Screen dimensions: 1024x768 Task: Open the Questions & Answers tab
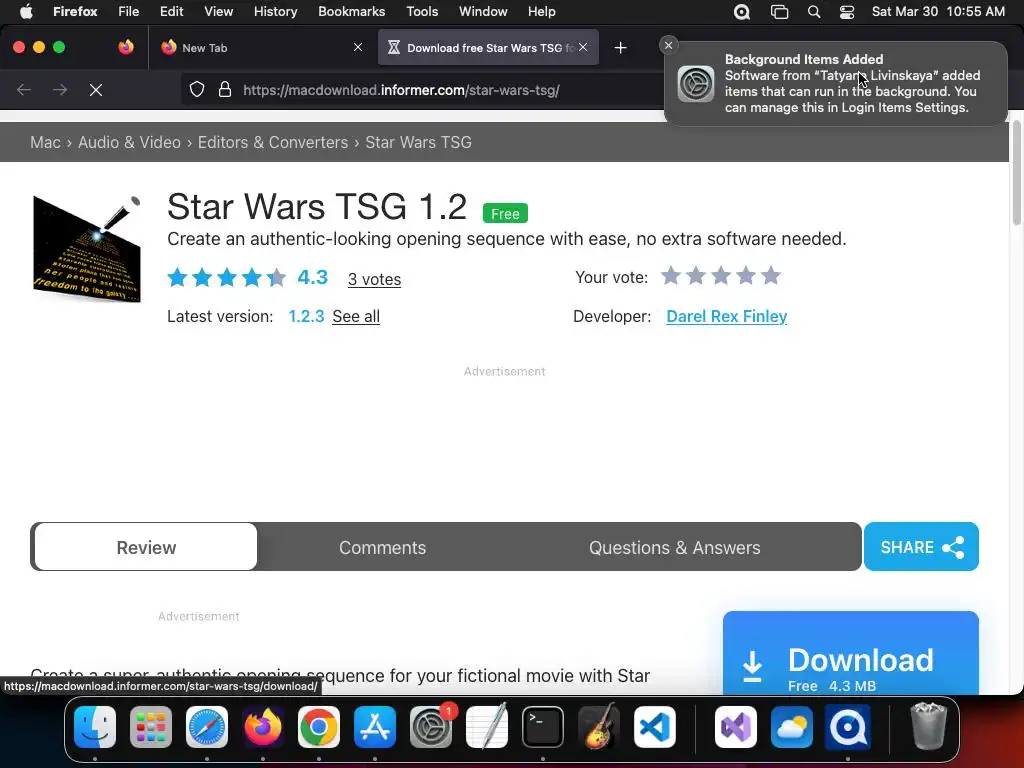coord(675,547)
